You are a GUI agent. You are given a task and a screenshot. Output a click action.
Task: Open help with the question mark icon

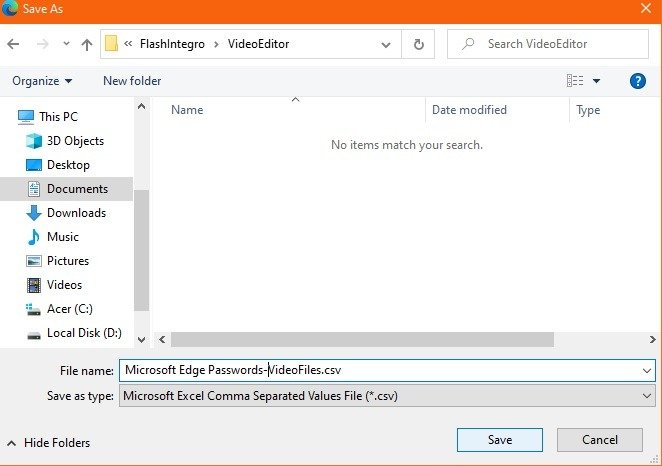(638, 81)
